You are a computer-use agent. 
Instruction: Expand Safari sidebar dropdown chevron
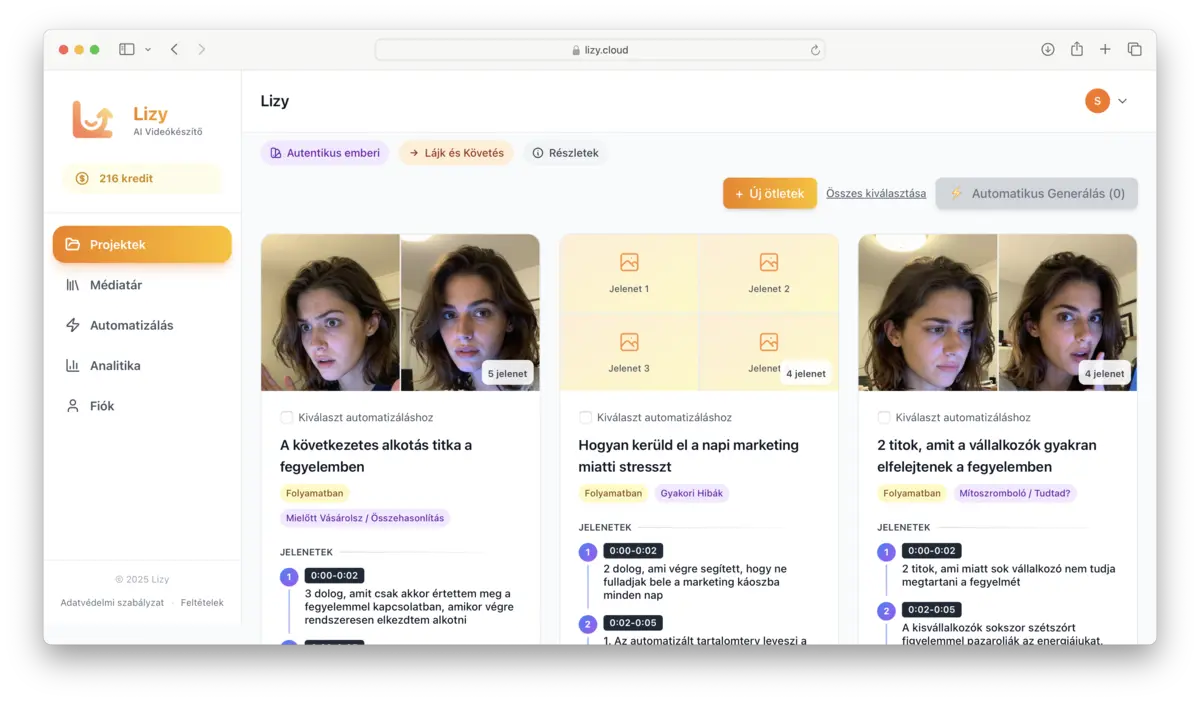pos(148,49)
